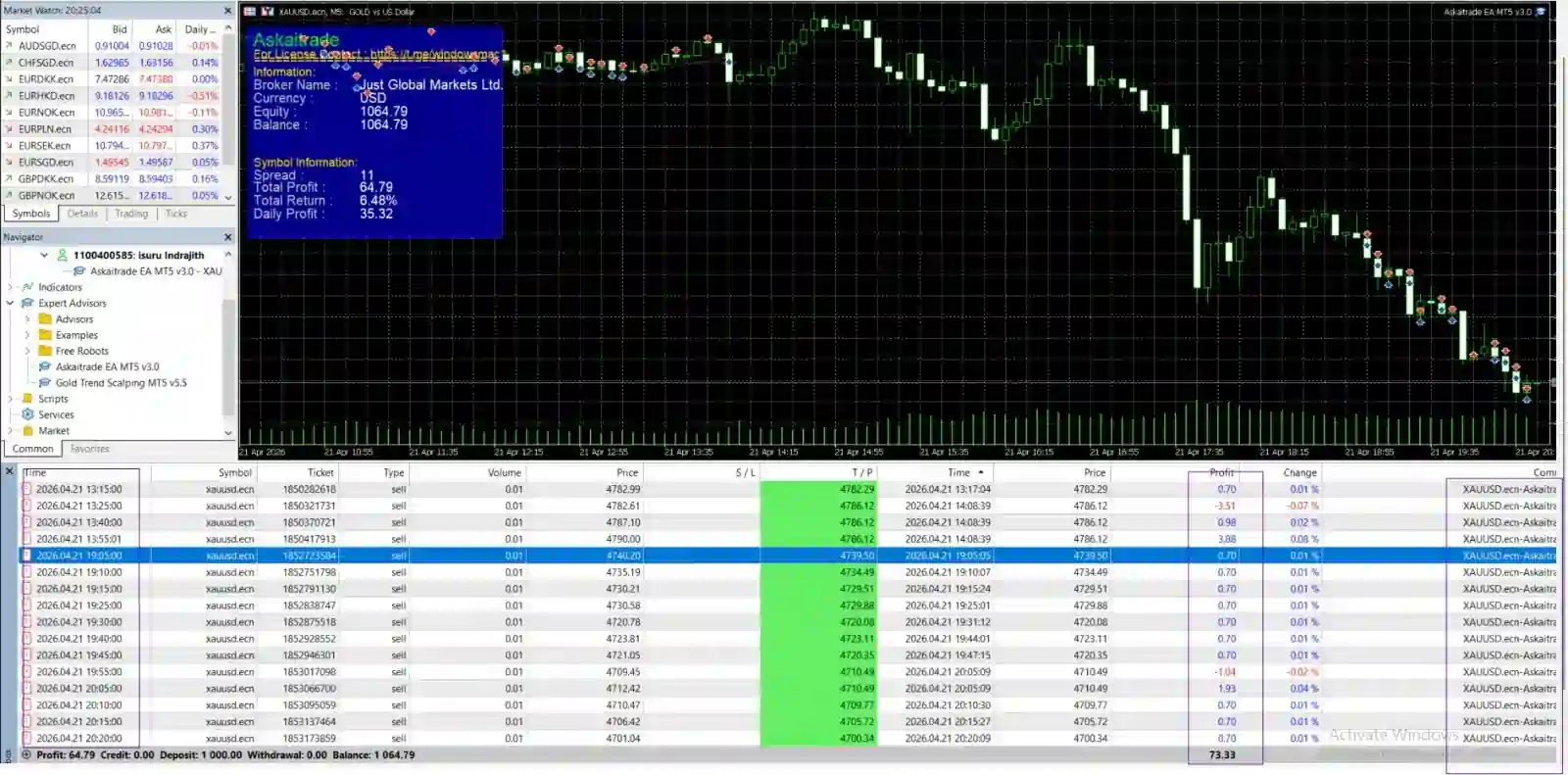Close the Market Watch panel
Screen dimensions: 1568x775
(227, 11)
